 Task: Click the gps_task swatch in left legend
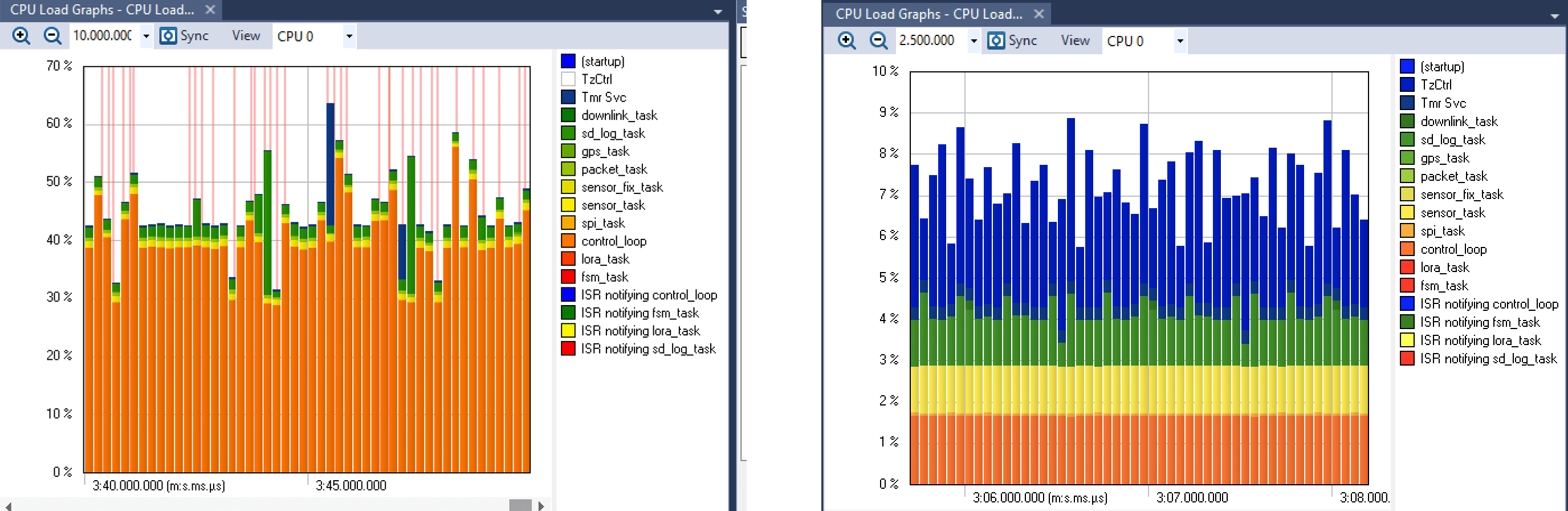click(568, 151)
